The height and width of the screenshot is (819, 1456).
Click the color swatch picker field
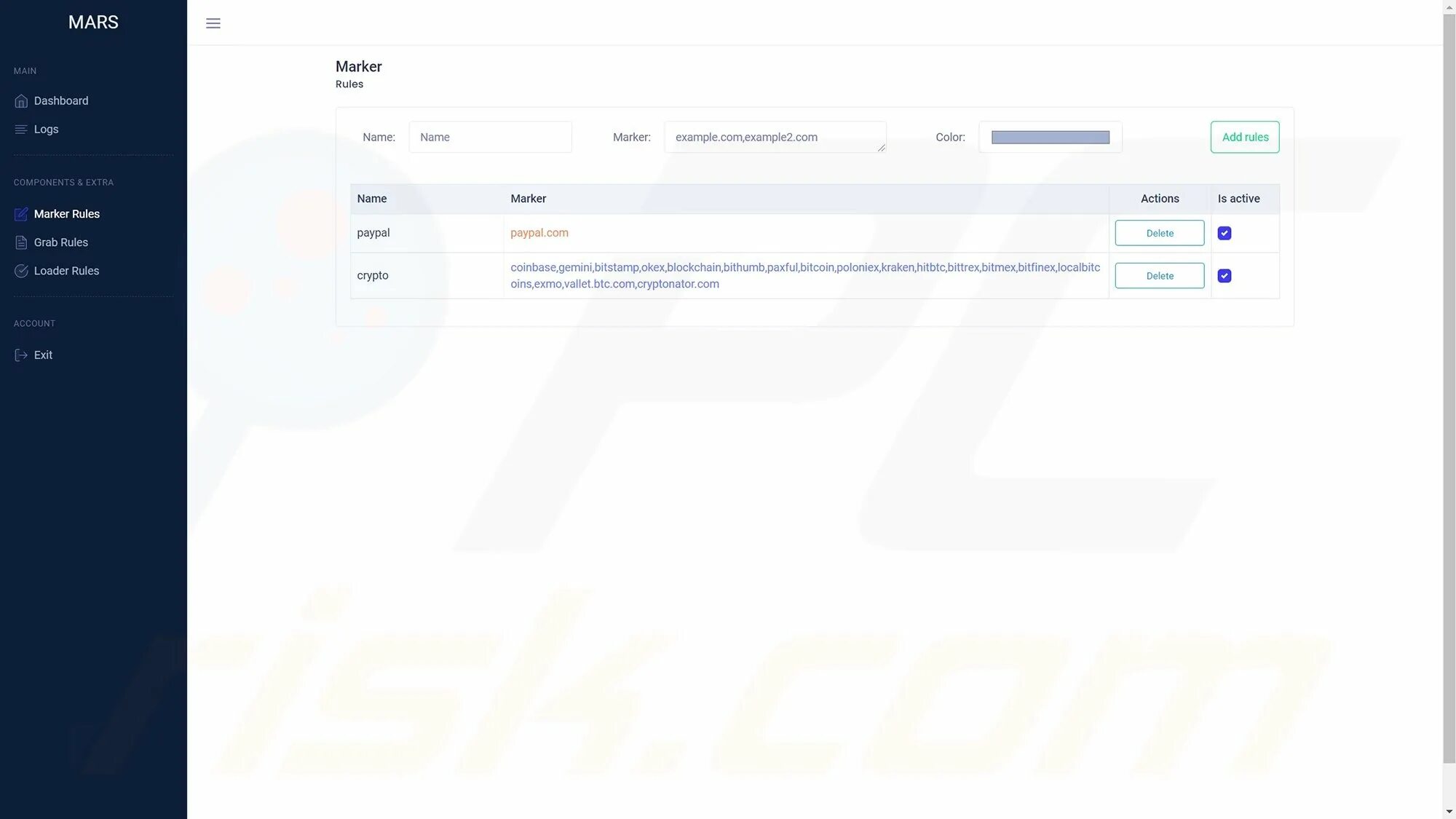1050,137
